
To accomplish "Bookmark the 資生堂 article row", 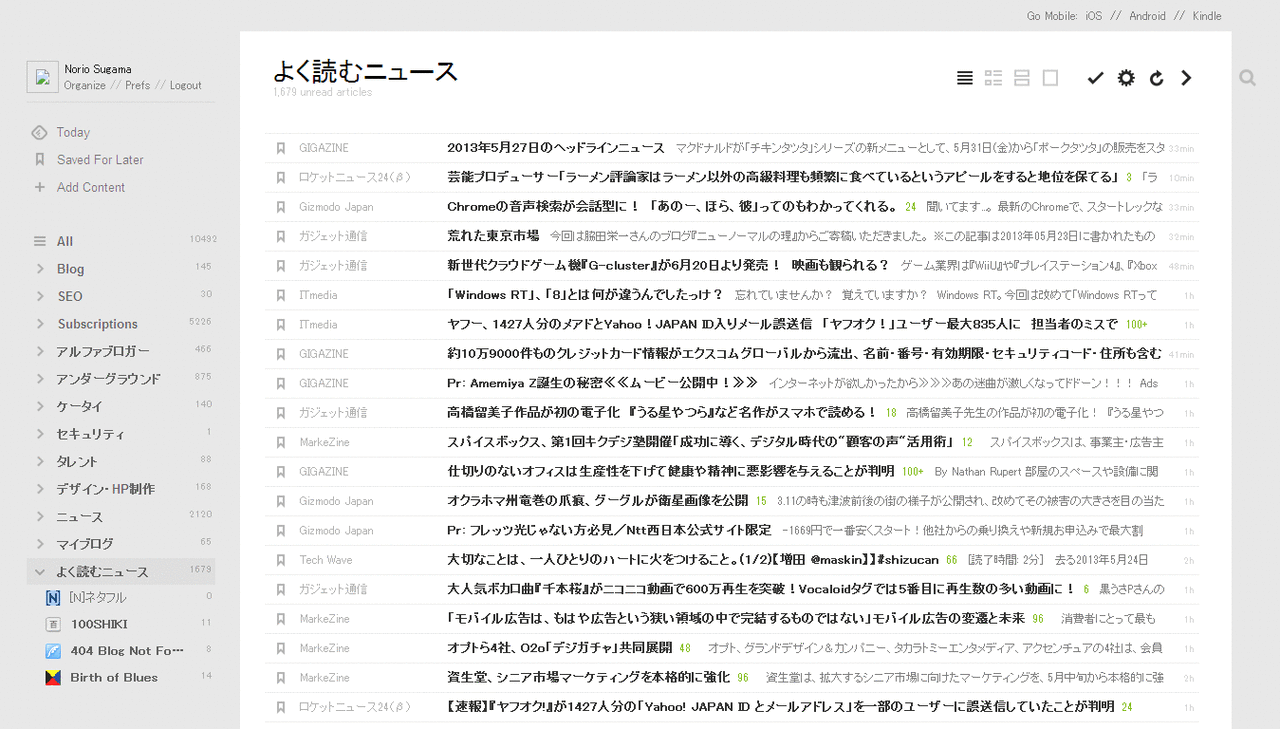I will [x=281, y=677].
